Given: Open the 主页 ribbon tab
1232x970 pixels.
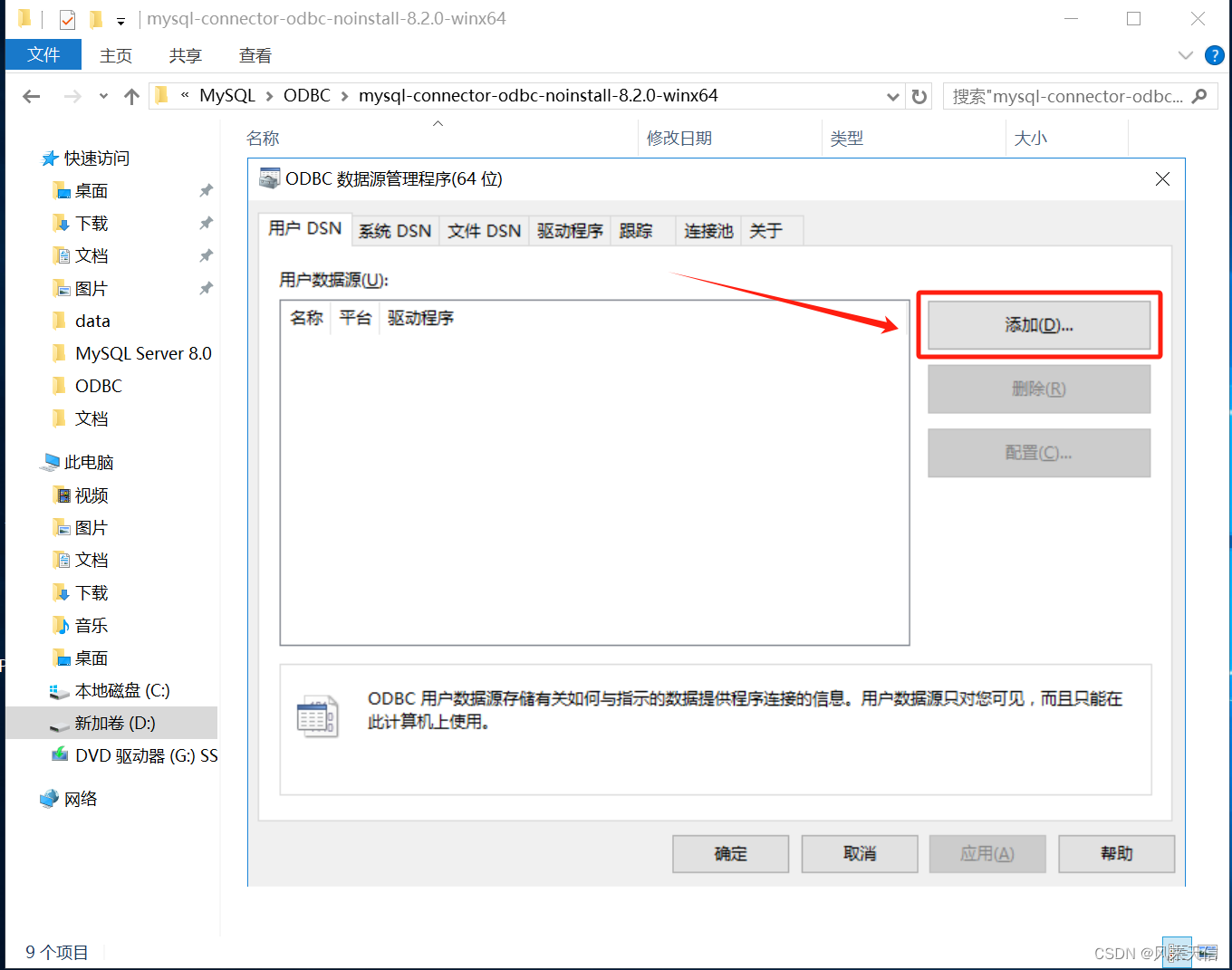Looking at the screenshot, I should pyautogui.click(x=115, y=55).
